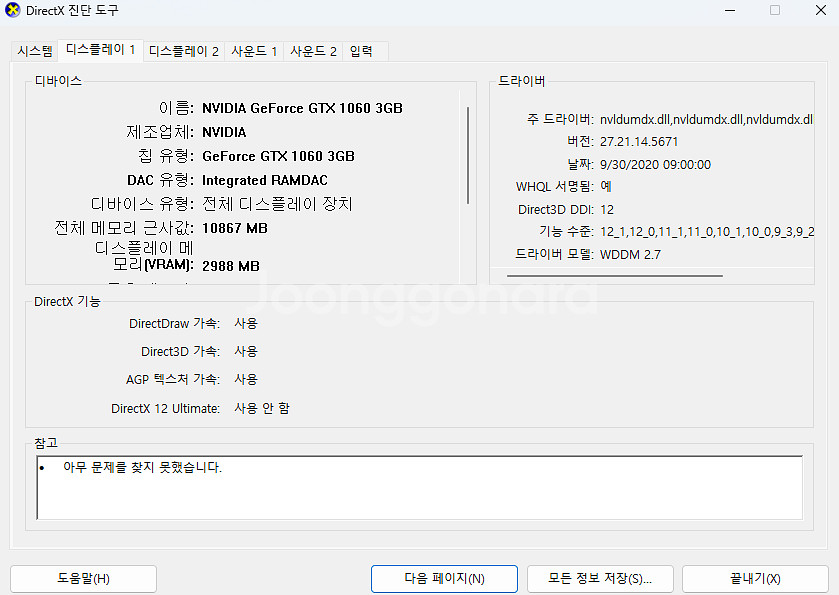Click the driver date 9/30/2020 09:00:00

coord(655,164)
